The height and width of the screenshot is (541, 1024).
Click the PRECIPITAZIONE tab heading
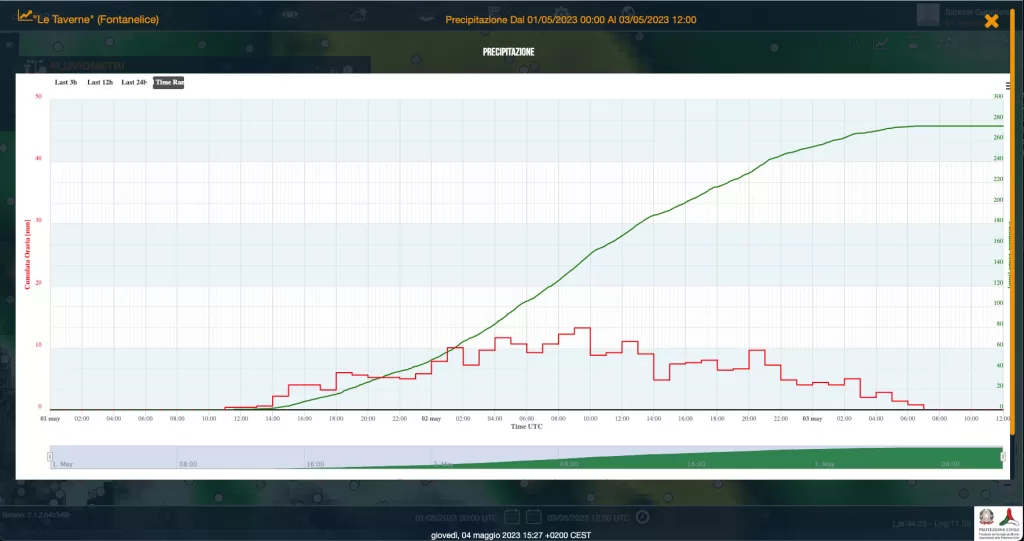coord(508,51)
